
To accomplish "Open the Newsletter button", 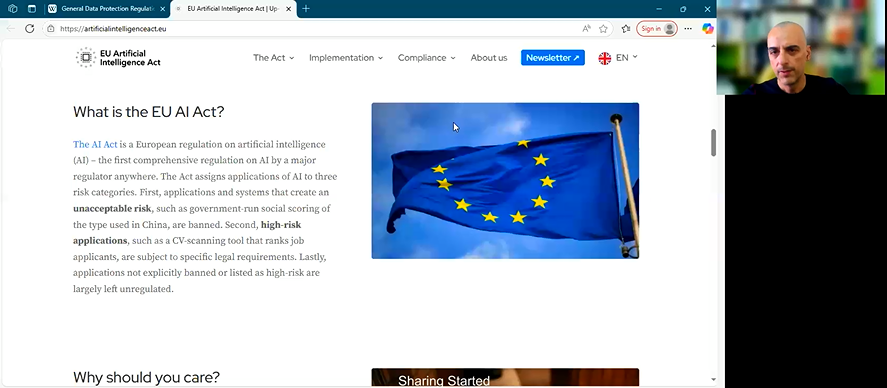I will point(553,58).
